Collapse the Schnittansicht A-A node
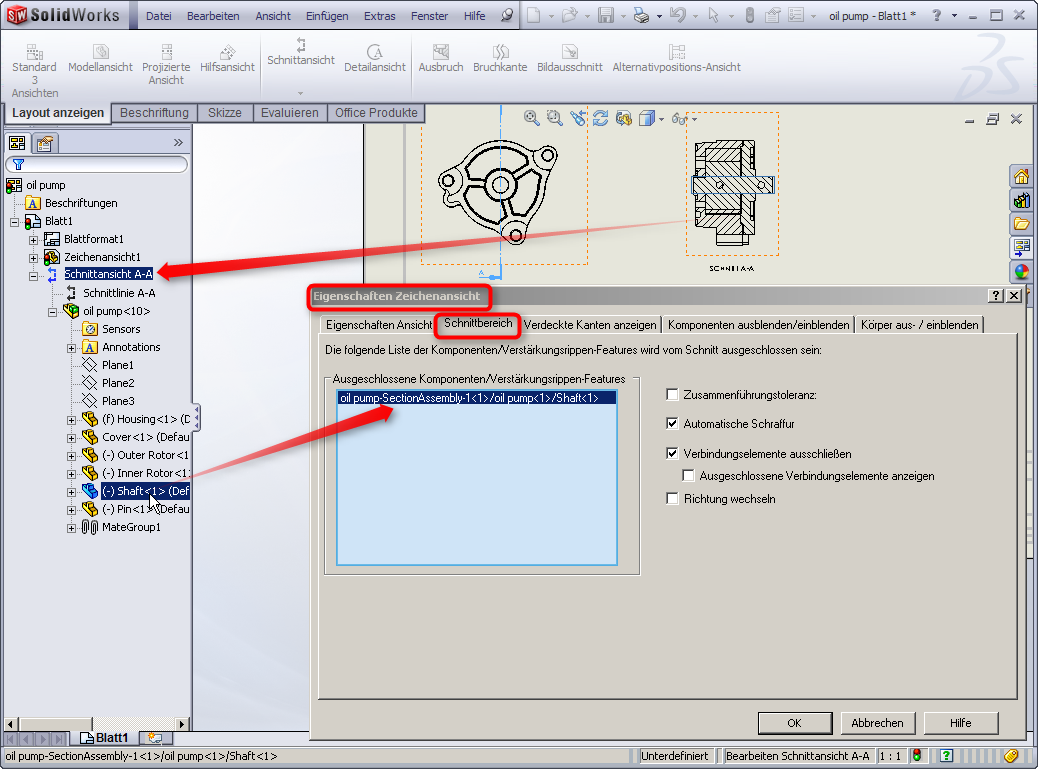Screen dimensions: 1038x769 (x=34, y=275)
